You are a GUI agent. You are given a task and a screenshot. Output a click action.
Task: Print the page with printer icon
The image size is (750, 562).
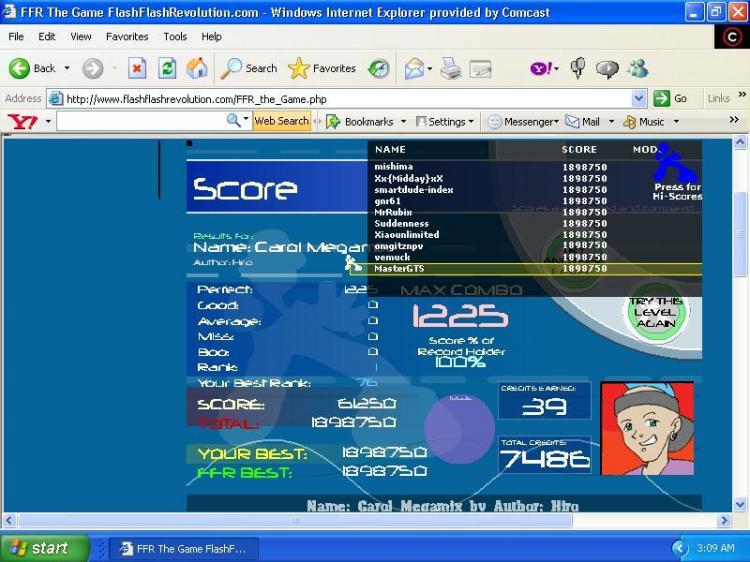[451, 68]
